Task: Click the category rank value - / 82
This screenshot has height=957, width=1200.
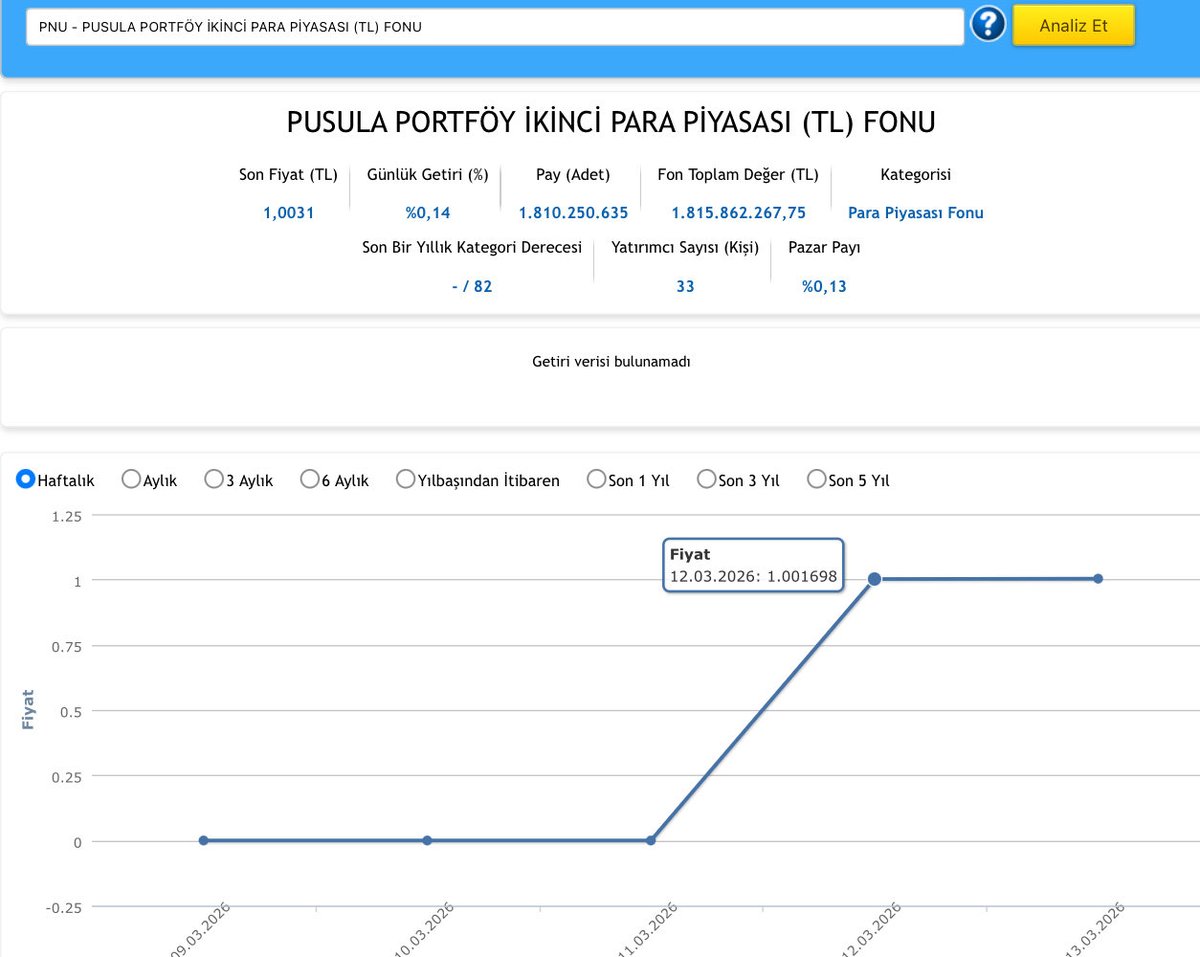Action: pos(472,286)
